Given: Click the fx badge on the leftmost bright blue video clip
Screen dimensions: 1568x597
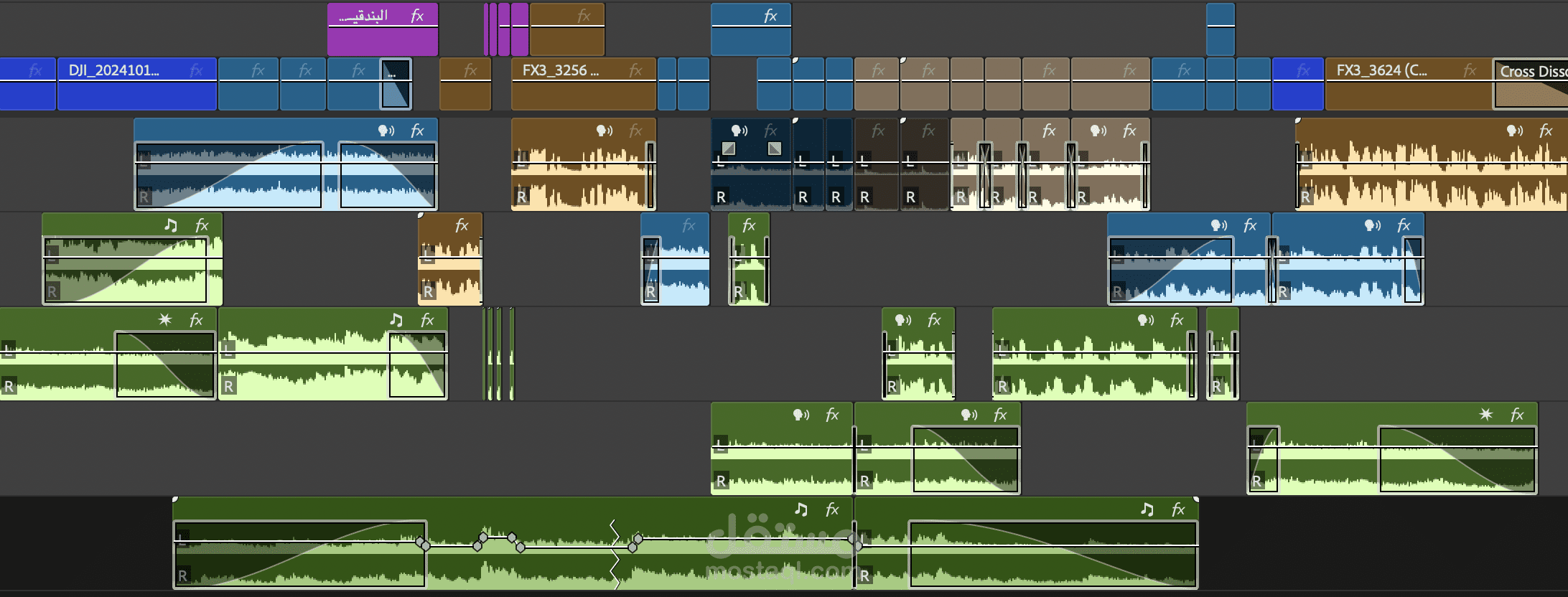Looking at the screenshot, I should (35, 70).
